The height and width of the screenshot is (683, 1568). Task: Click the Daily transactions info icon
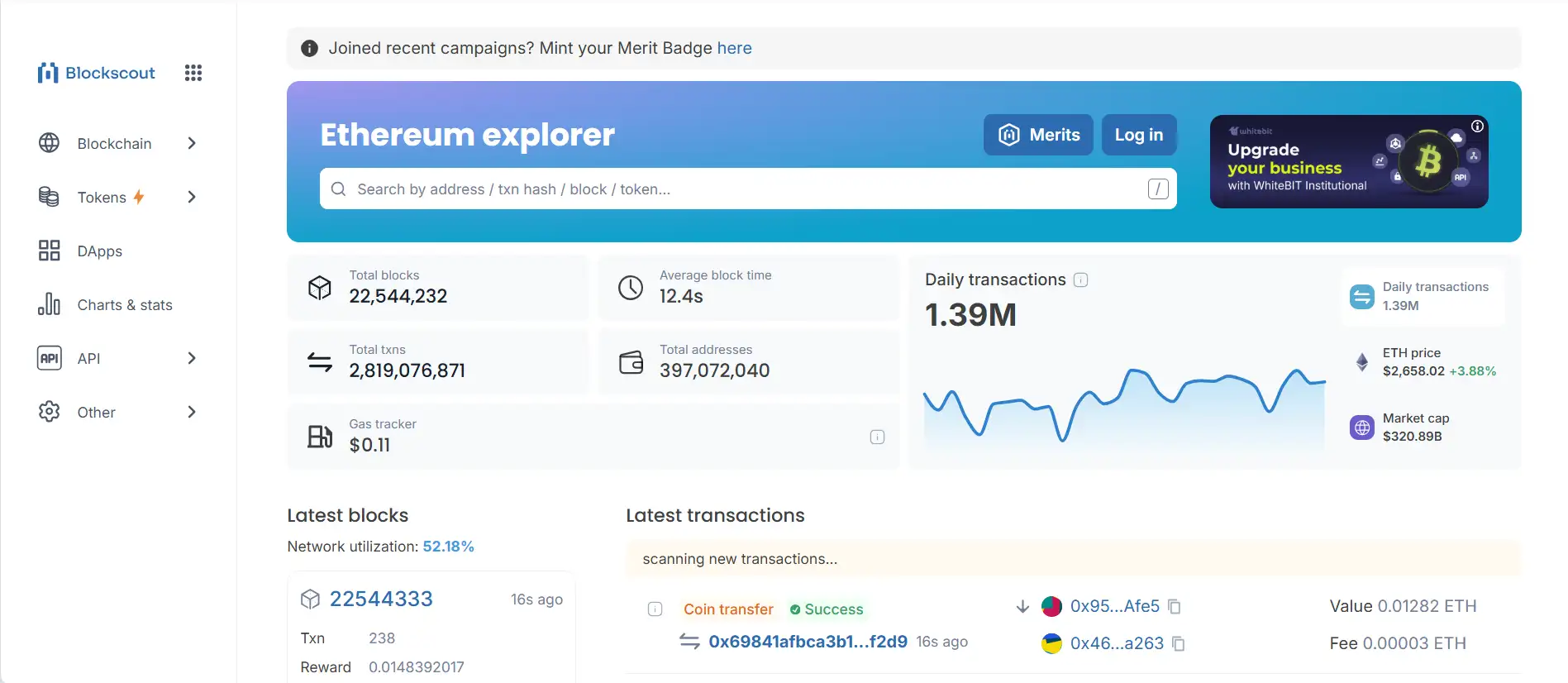click(1080, 280)
